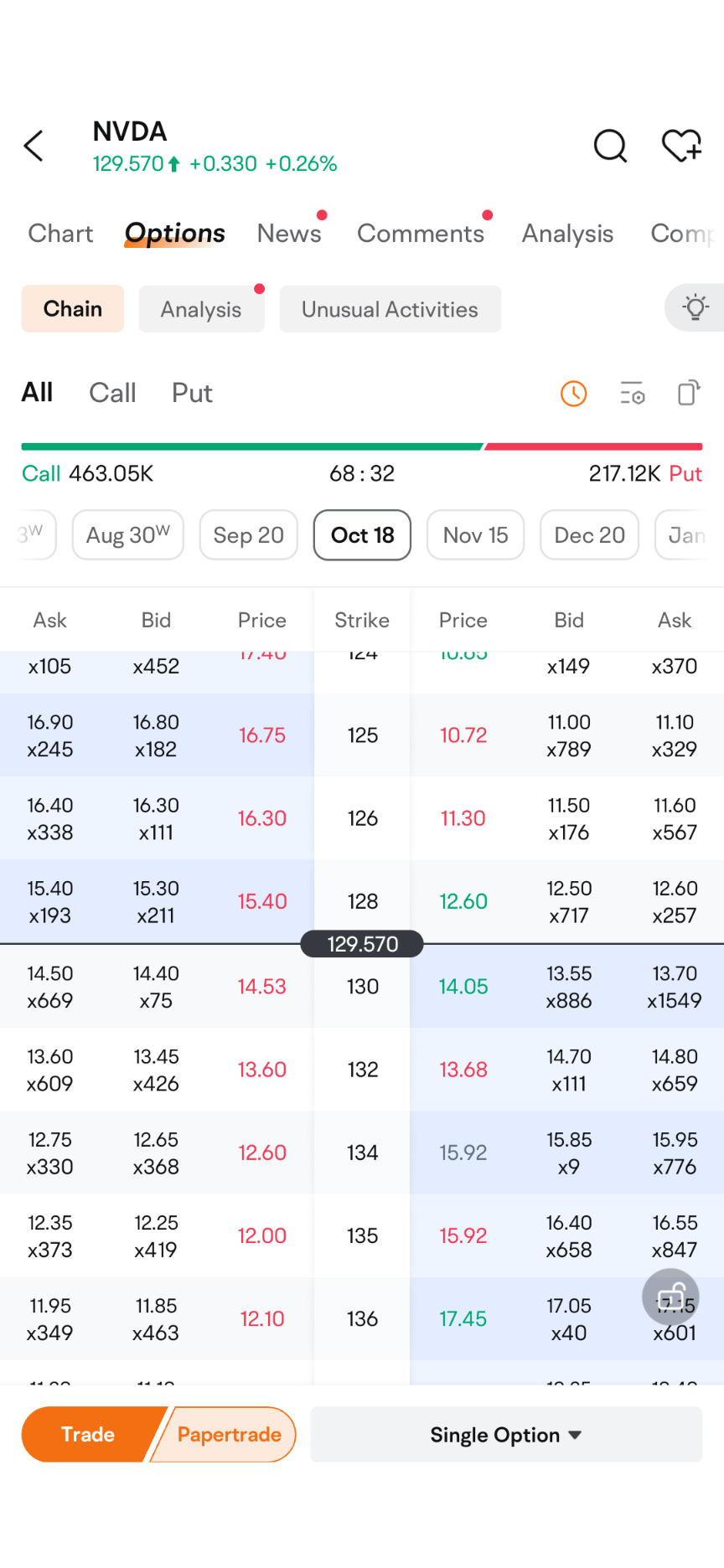Select the 130 strike call price 14.53
Image resolution: width=724 pixels, height=1568 pixels.
coord(261,987)
